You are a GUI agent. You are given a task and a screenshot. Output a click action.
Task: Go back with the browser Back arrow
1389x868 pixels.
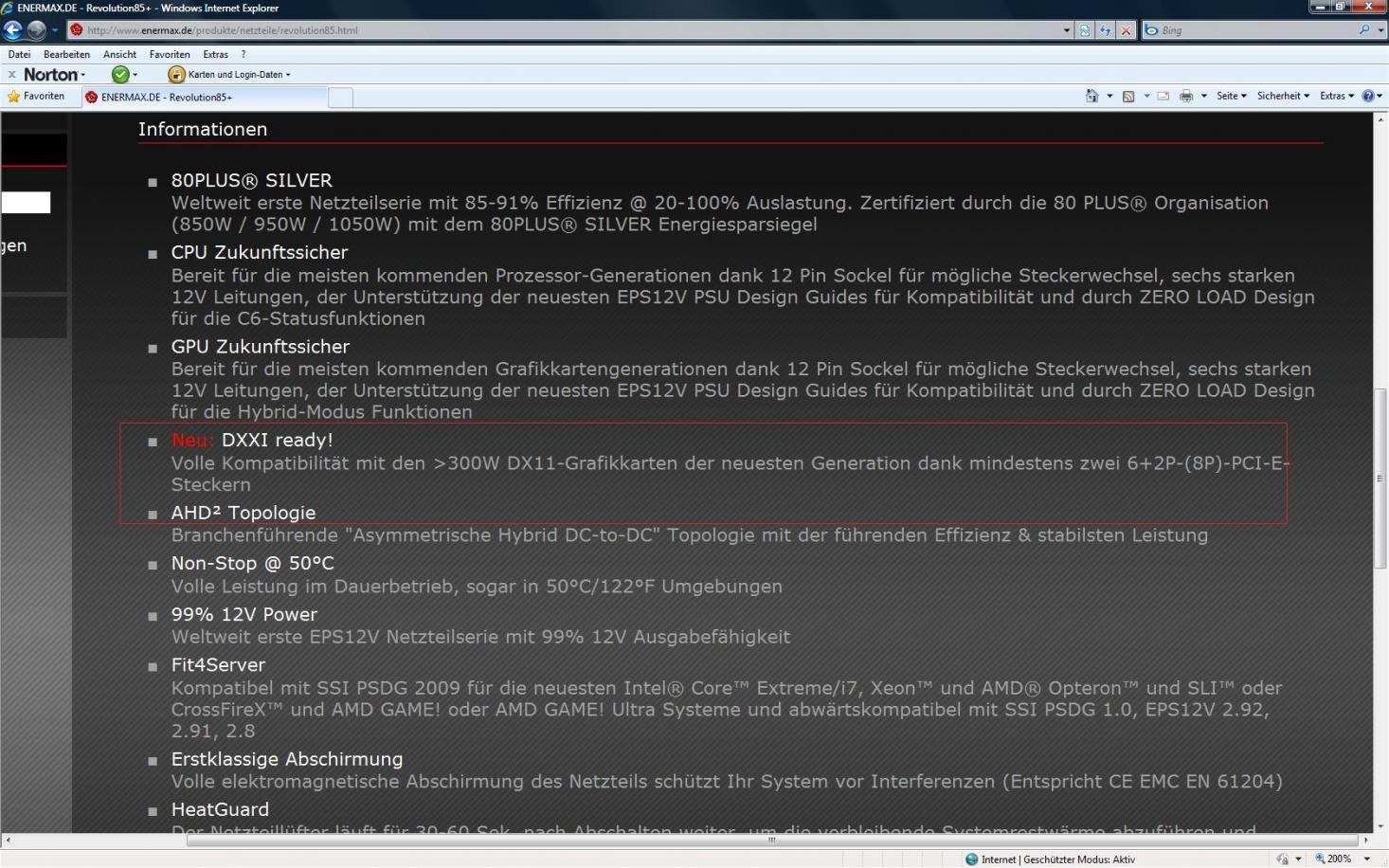coord(13,29)
